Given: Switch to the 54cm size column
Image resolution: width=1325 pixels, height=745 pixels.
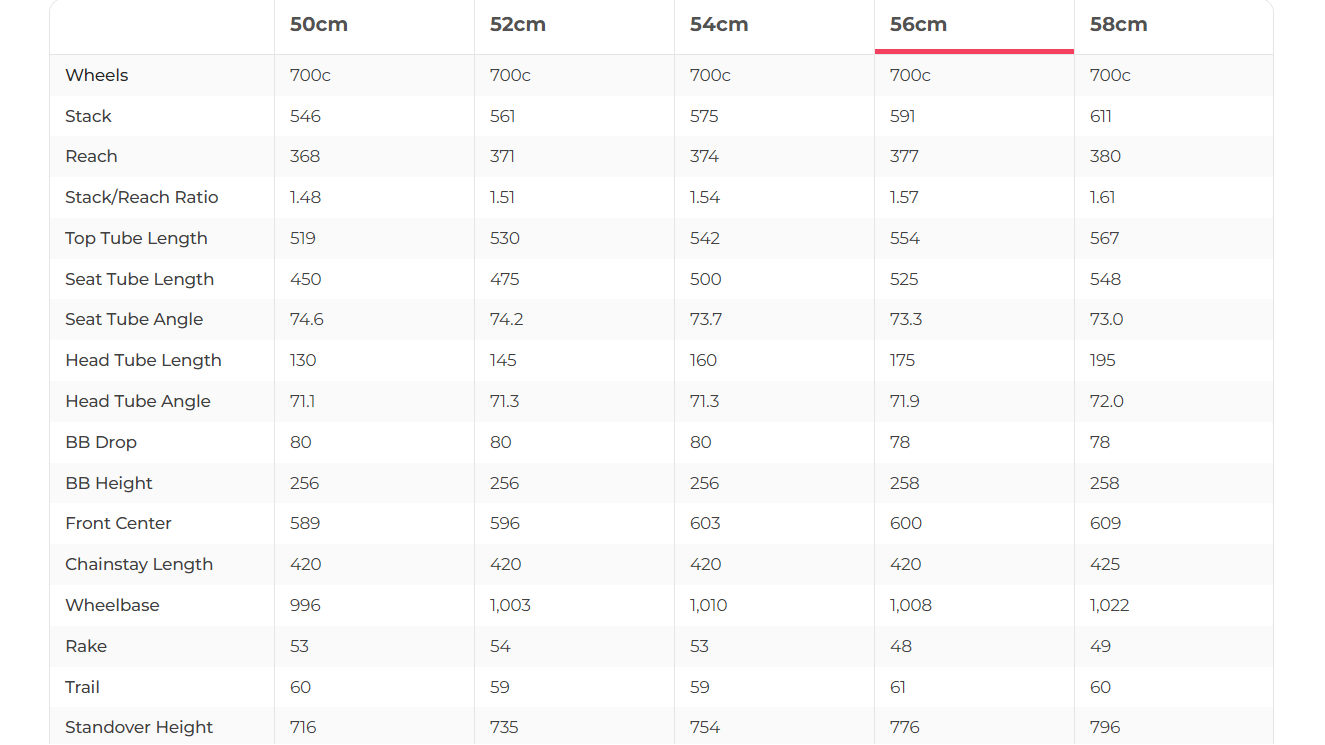Looking at the screenshot, I should click(719, 25).
